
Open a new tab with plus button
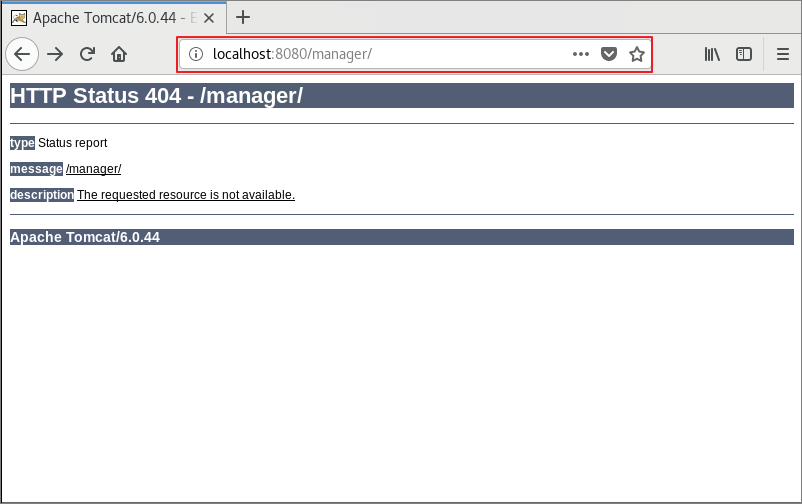pos(243,17)
